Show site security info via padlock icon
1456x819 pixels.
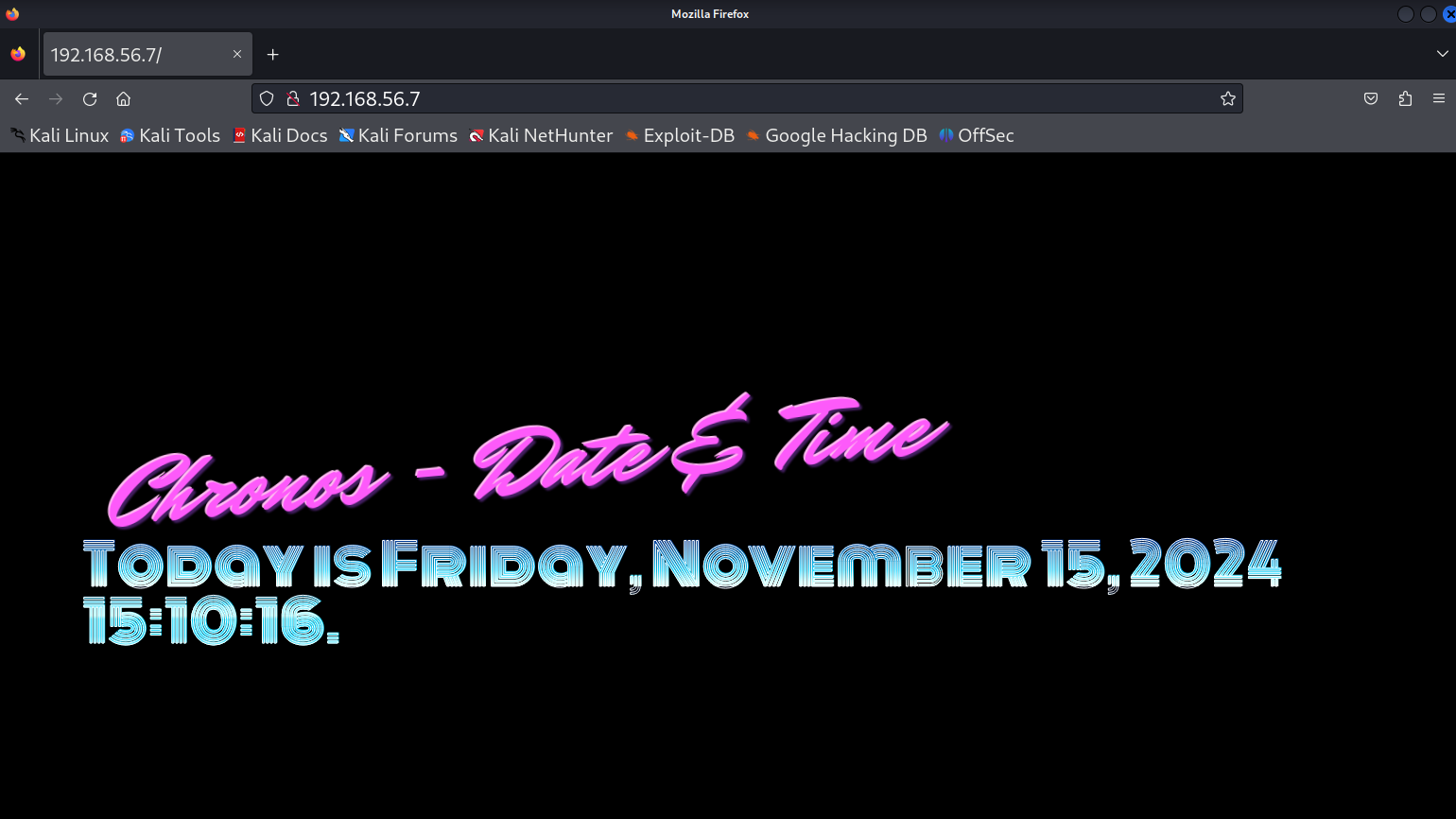point(293,99)
